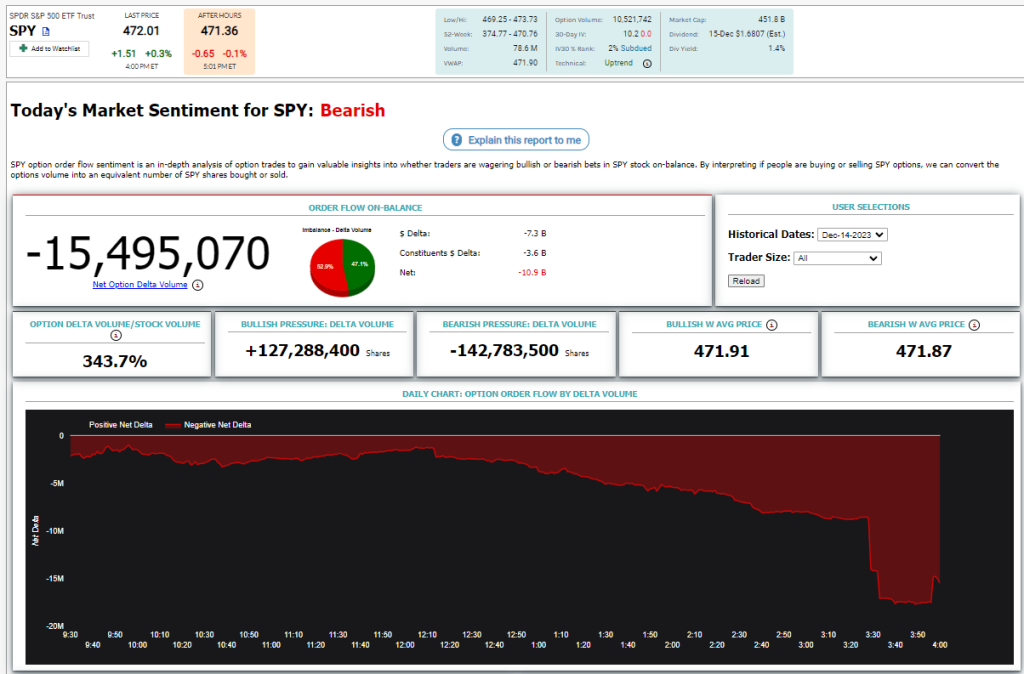Click the green 47.1% pie slice
This screenshot has width=1024, height=674.
point(360,264)
